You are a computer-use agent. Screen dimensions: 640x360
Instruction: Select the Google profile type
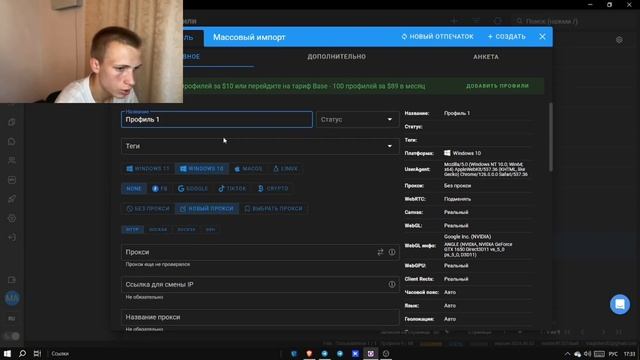click(x=193, y=189)
